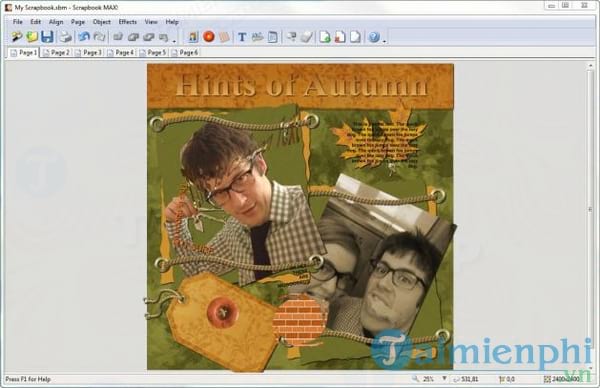This screenshot has width=600, height=388.
Task: Select the Text tool T icon
Action: coord(241,37)
